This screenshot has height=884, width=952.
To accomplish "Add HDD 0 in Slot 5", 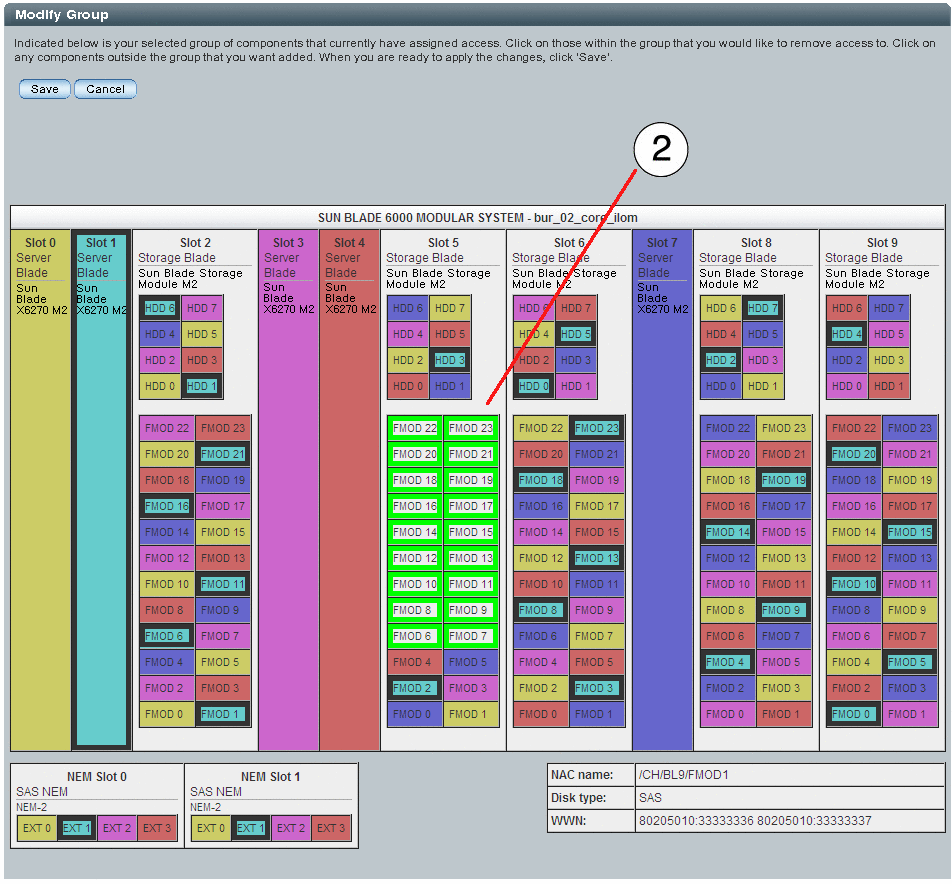I will [x=408, y=386].
